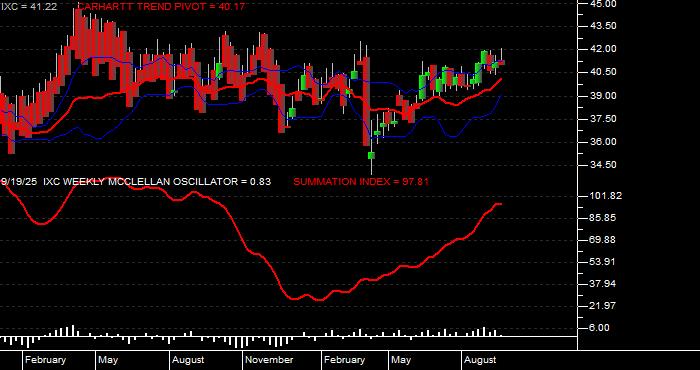Click the second February label on time axis
The image size is (700, 370).
[x=344, y=360]
